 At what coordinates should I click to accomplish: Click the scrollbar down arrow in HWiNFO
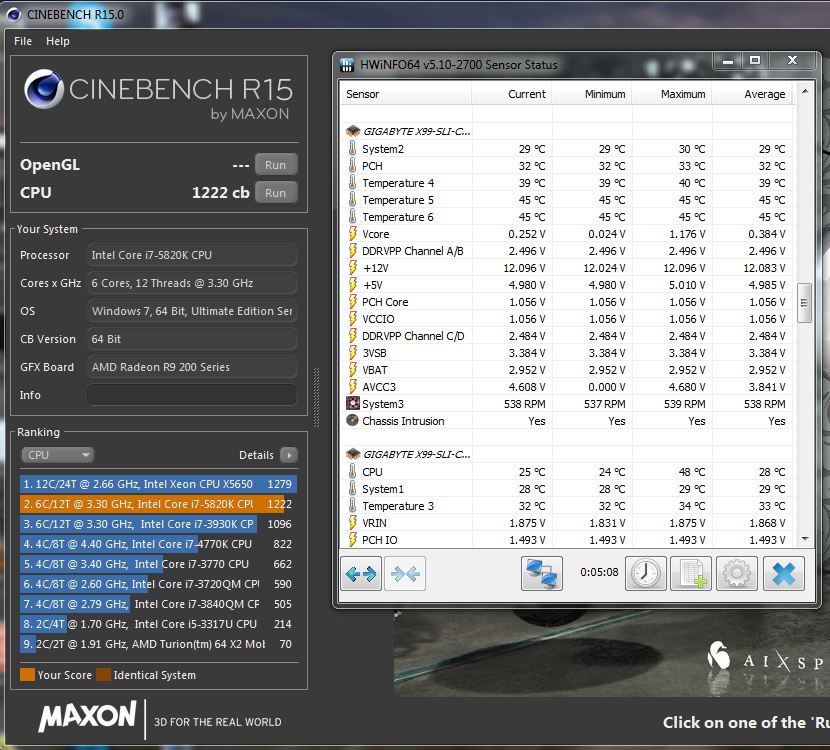[x=805, y=539]
